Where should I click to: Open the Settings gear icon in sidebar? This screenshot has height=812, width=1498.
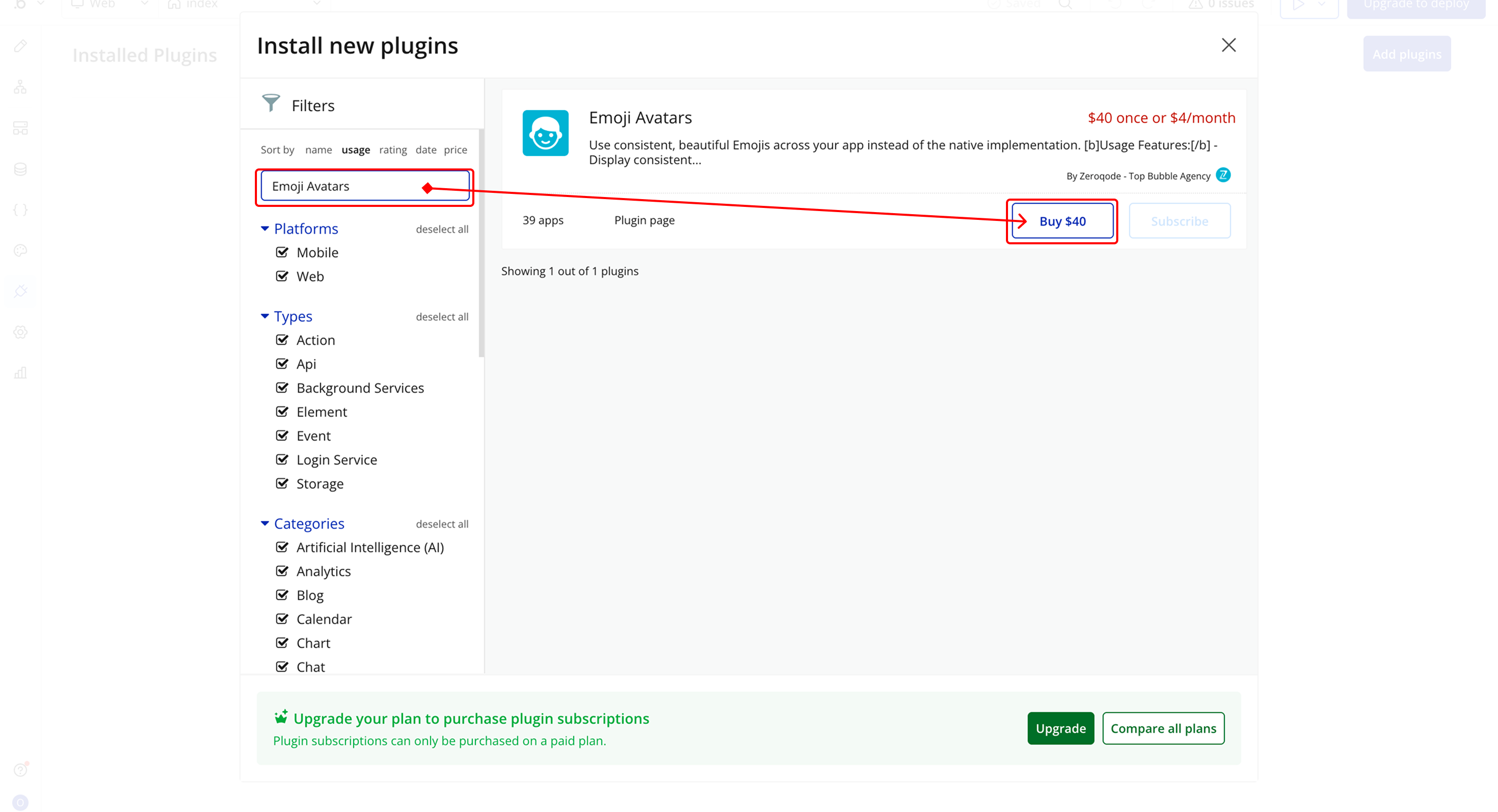coord(20,332)
